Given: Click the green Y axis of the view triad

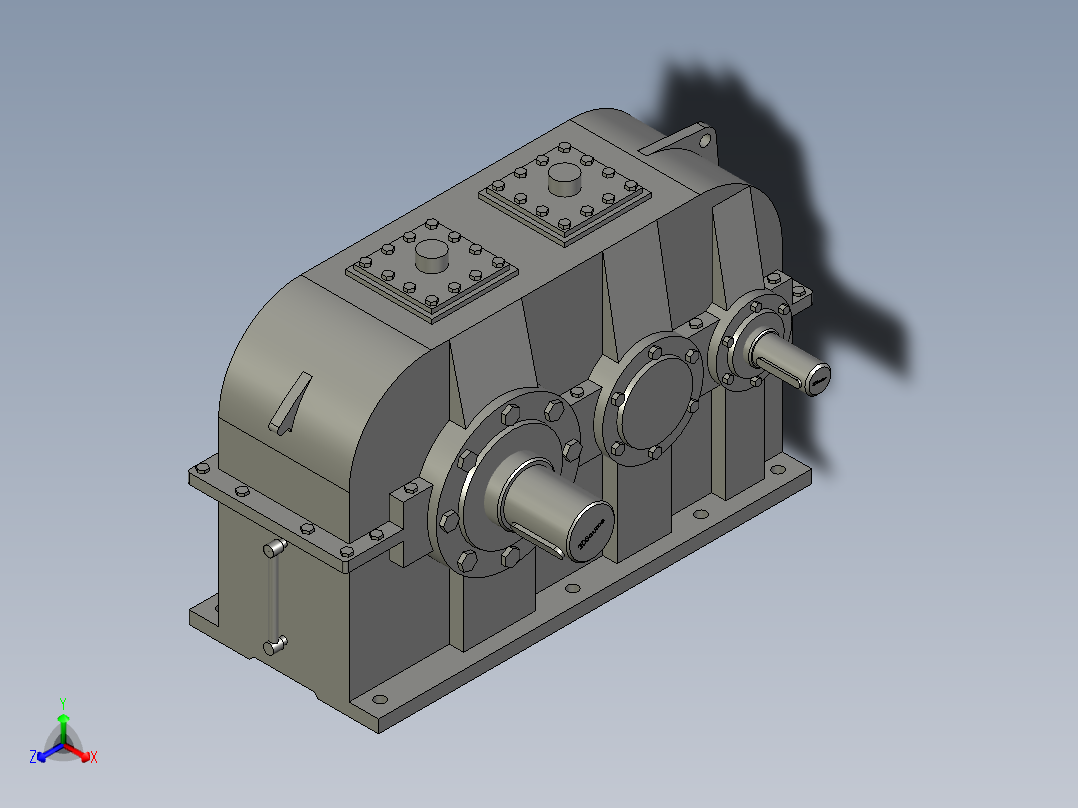Looking at the screenshot, I should (x=63, y=729).
